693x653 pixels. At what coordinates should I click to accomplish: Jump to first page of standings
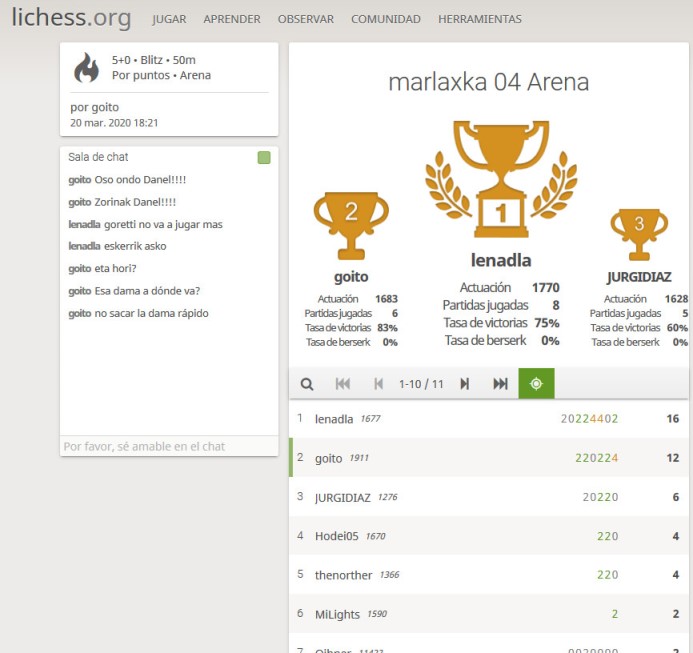[x=342, y=384]
